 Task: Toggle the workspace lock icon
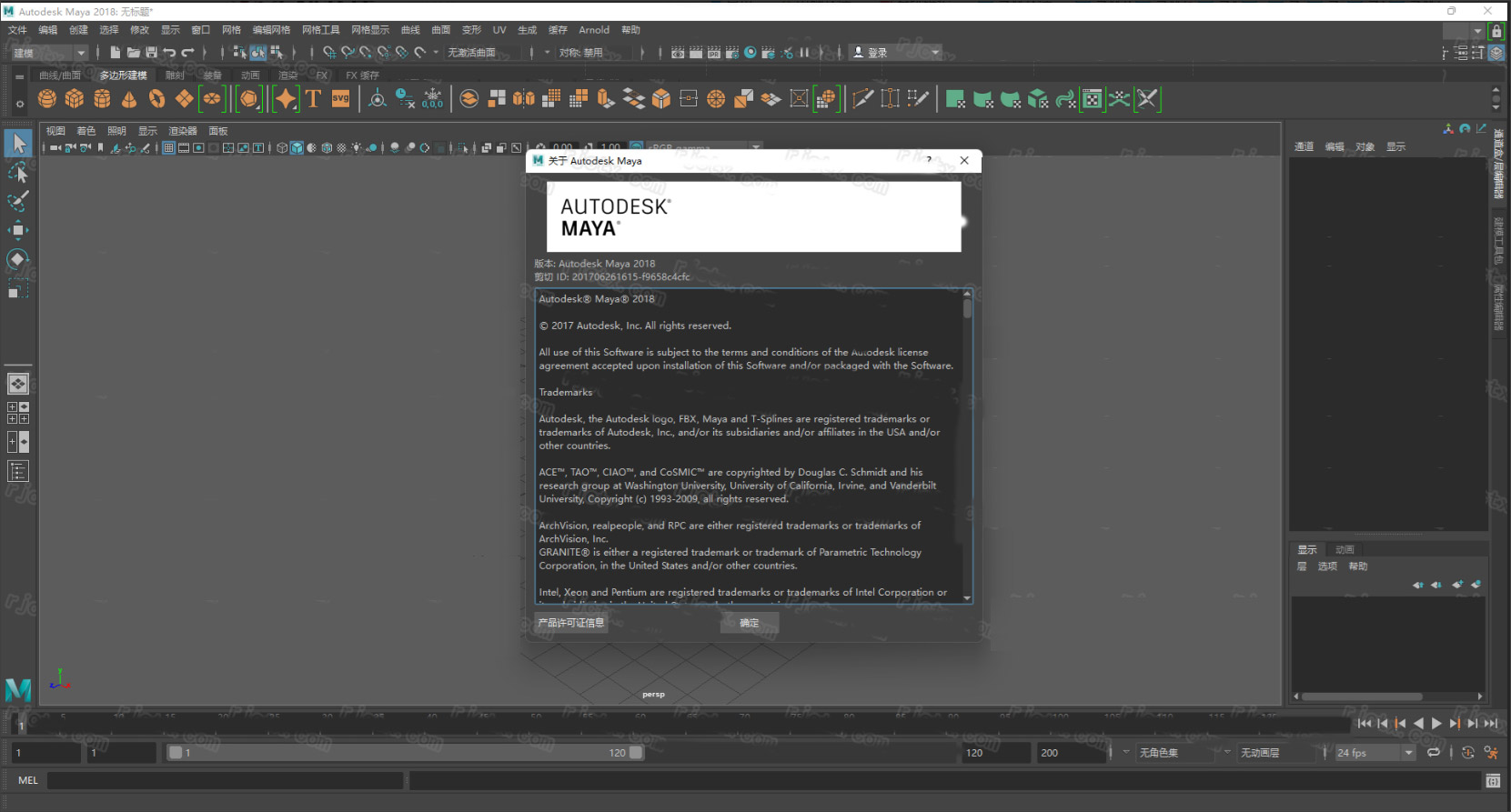point(1496,32)
